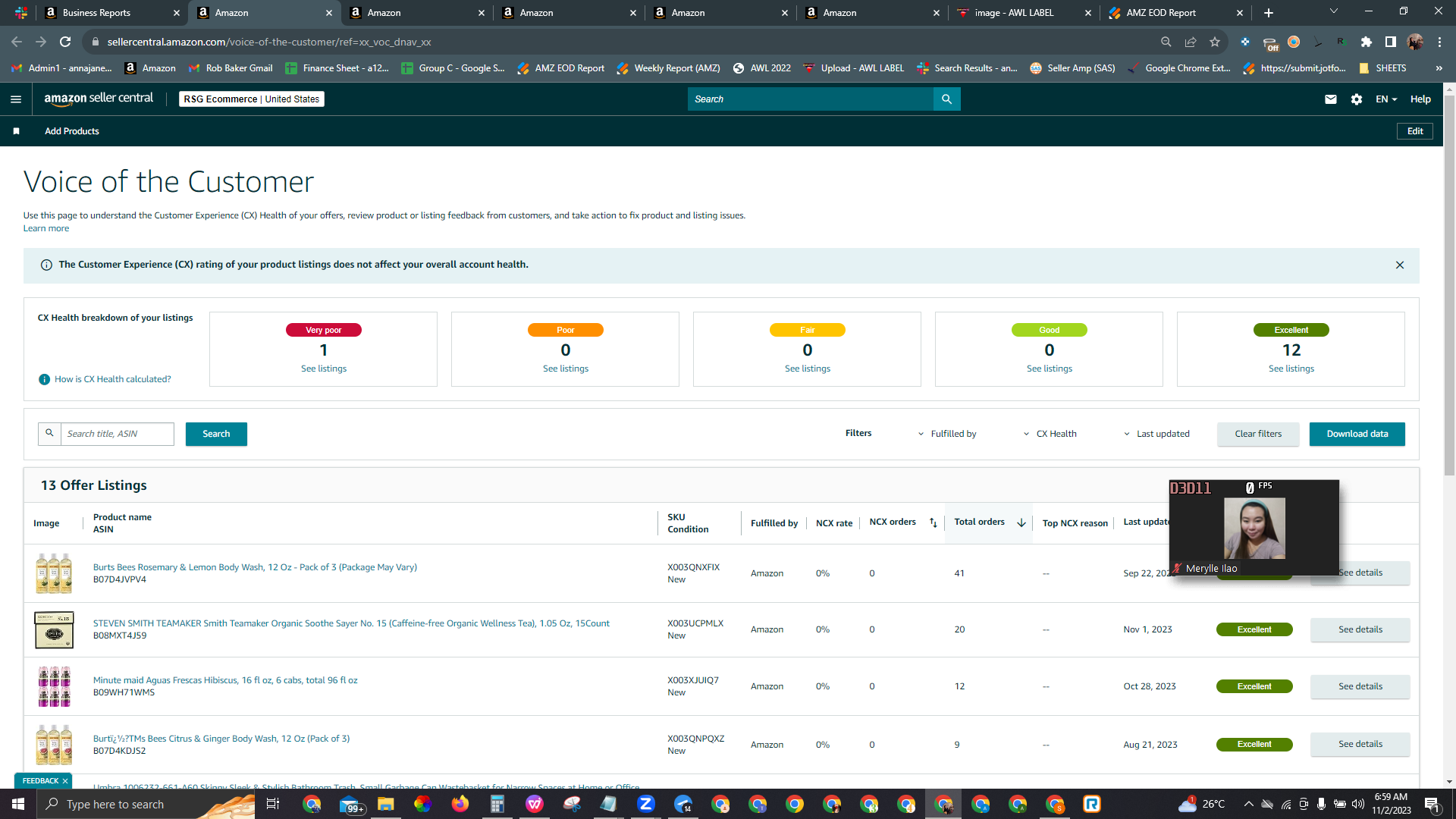The height and width of the screenshot is (819, 1456).
Task: Sort by Total orders down arrow
Action: tap(1021, 522)
